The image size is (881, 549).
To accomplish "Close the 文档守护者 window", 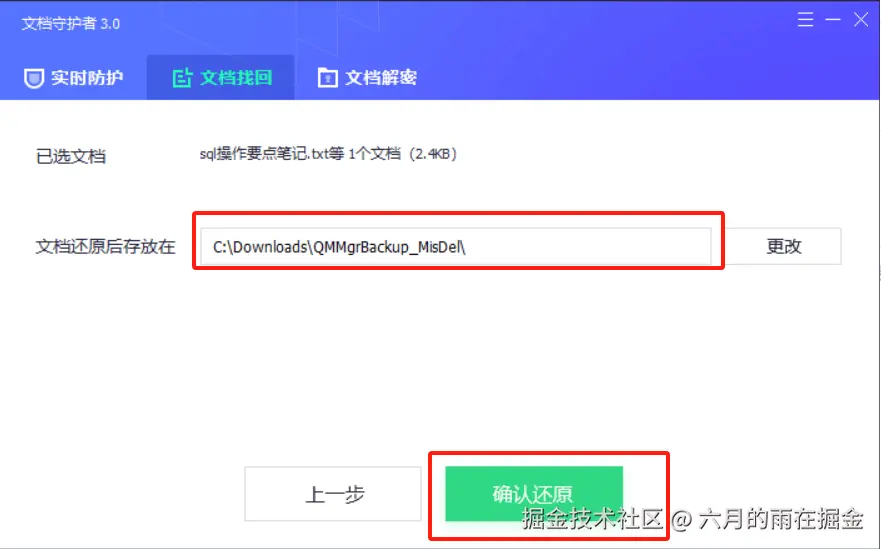I will click(861, 20).
